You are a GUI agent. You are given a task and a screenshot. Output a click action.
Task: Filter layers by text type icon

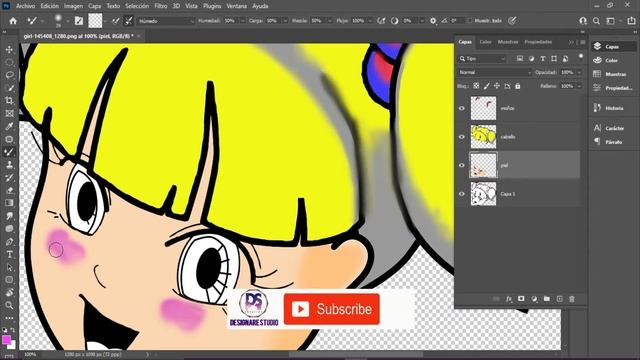542,59
